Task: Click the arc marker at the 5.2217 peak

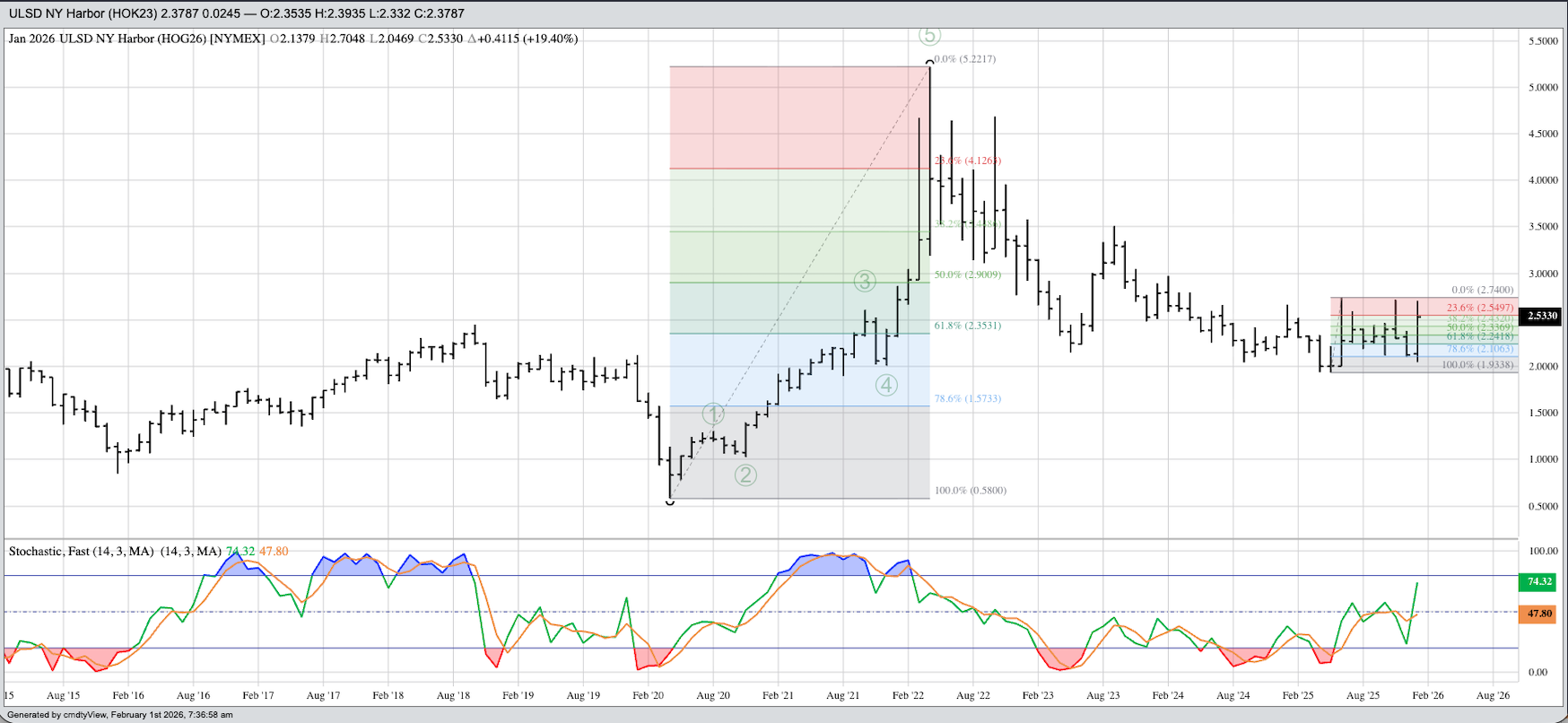Action: coord(929,62)
